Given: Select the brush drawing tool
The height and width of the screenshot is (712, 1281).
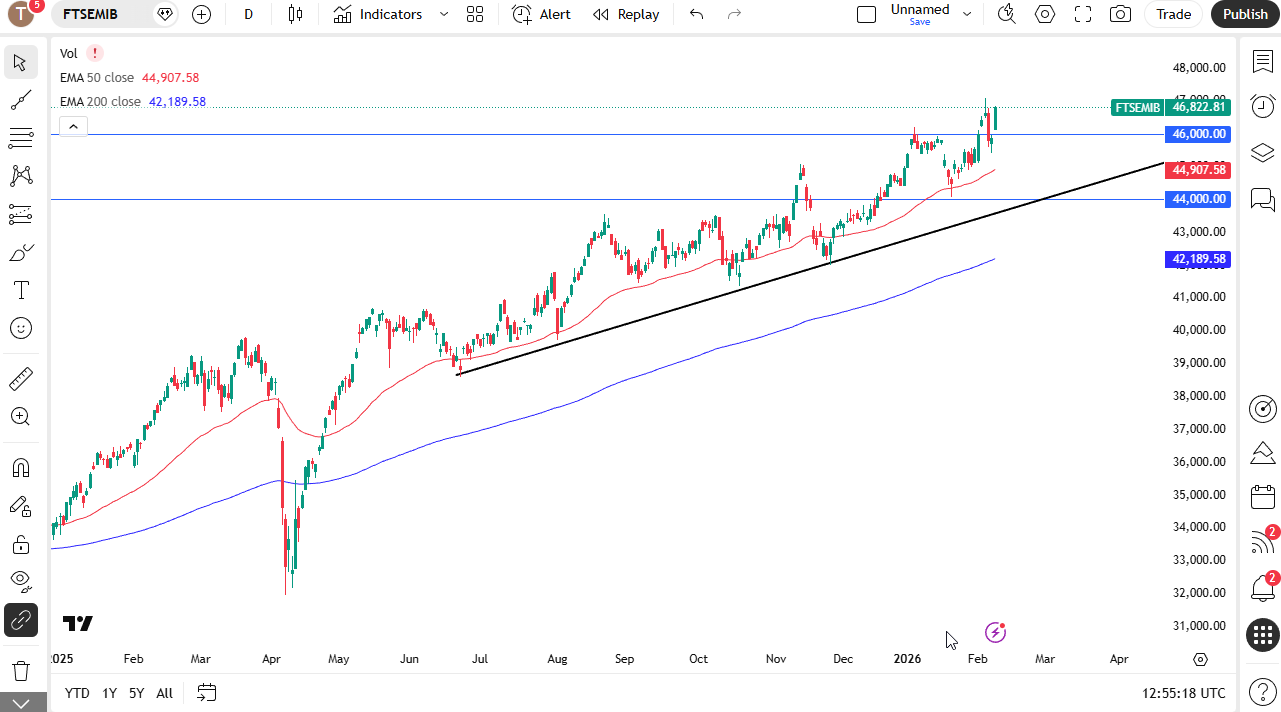Looking at the screenshot, I should click(x=20, y=252).
